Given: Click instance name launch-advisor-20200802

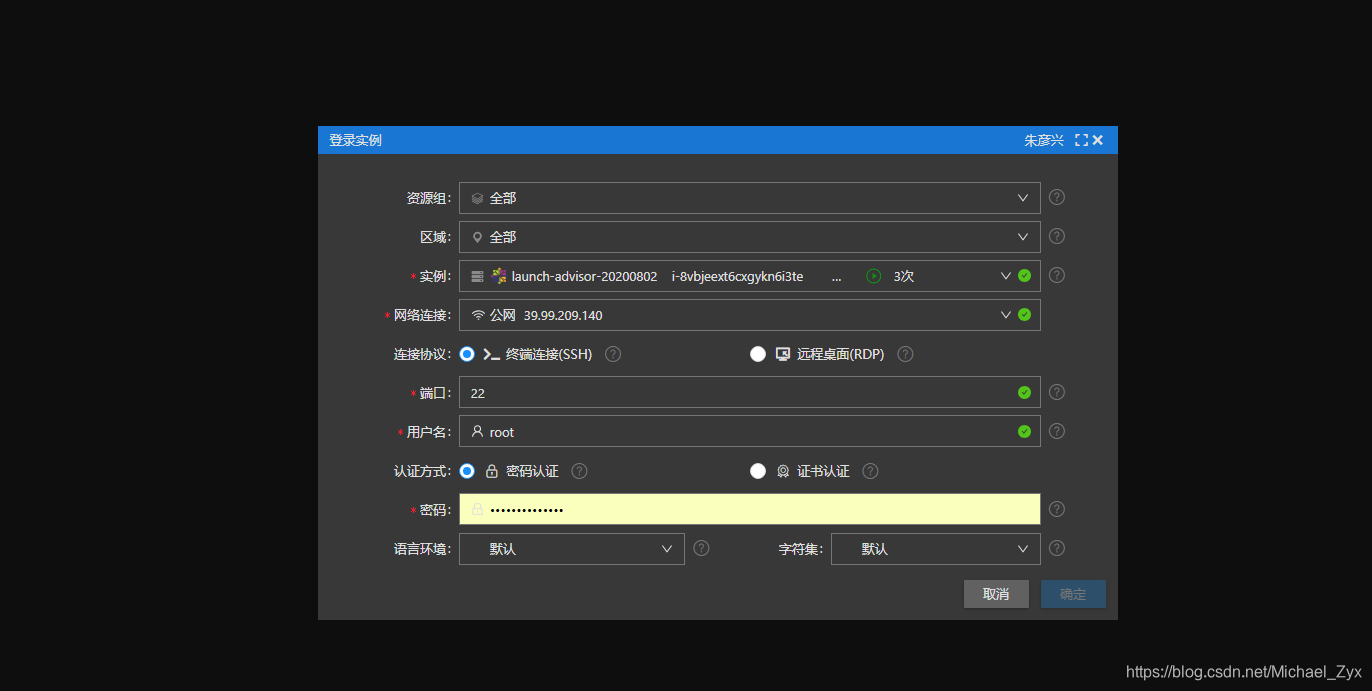Looking at the screenshot, I should pos(584,276).
